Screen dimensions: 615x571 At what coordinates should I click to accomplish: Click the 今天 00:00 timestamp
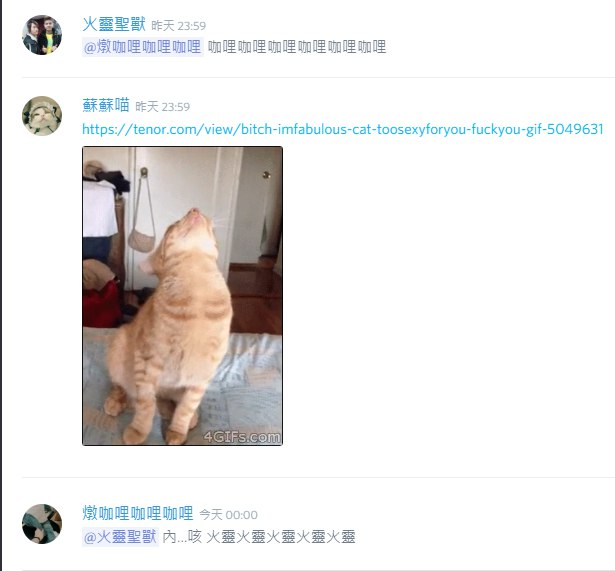(228, 515)
